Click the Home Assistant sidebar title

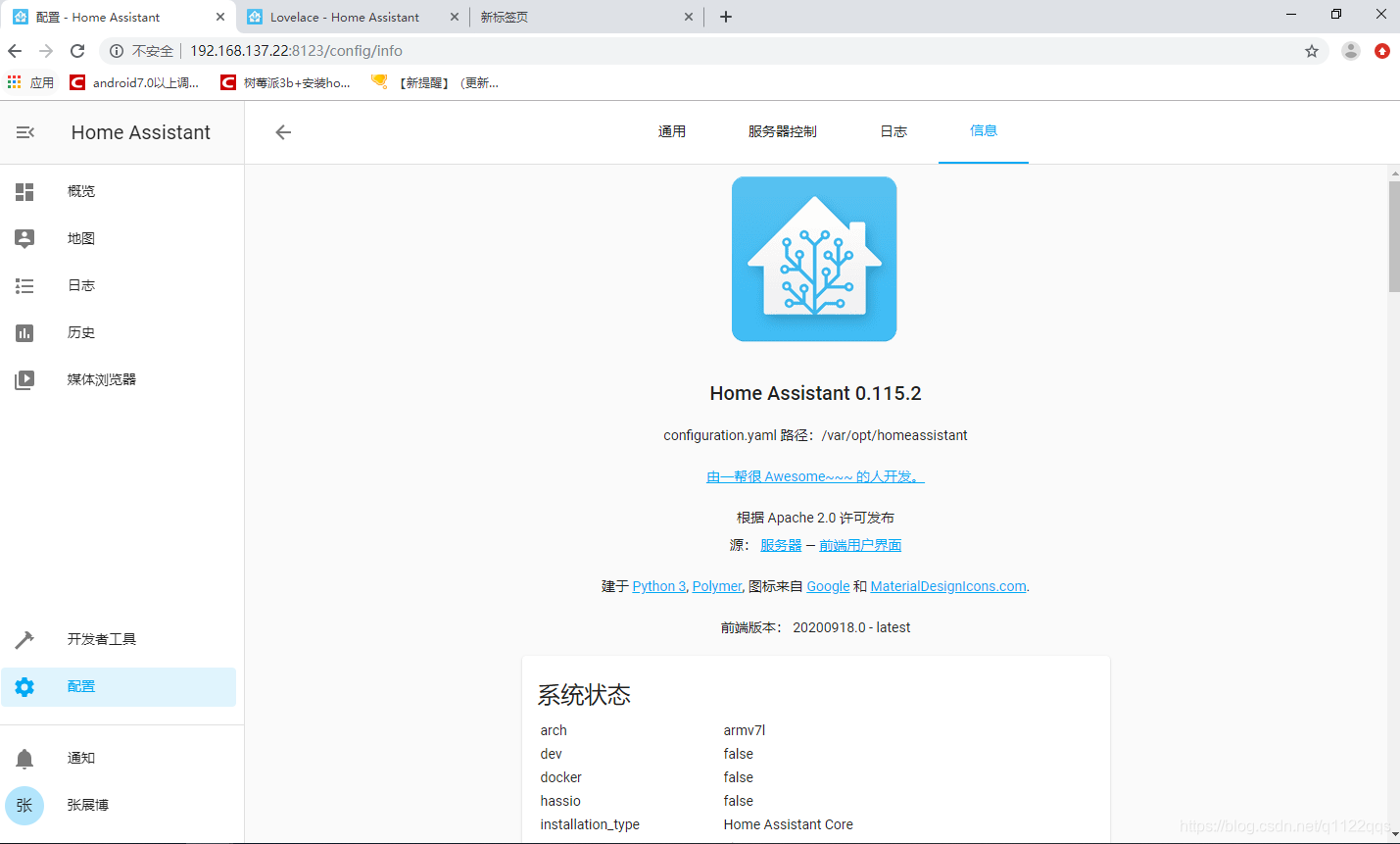141,132
